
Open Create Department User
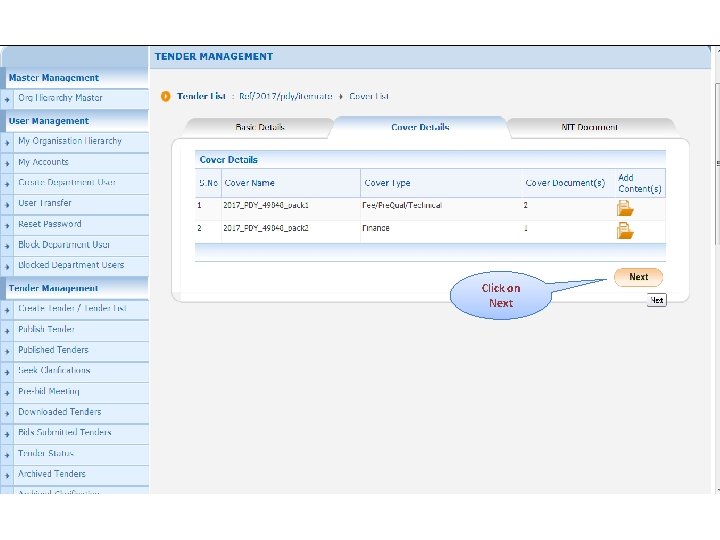pos(67,182)
